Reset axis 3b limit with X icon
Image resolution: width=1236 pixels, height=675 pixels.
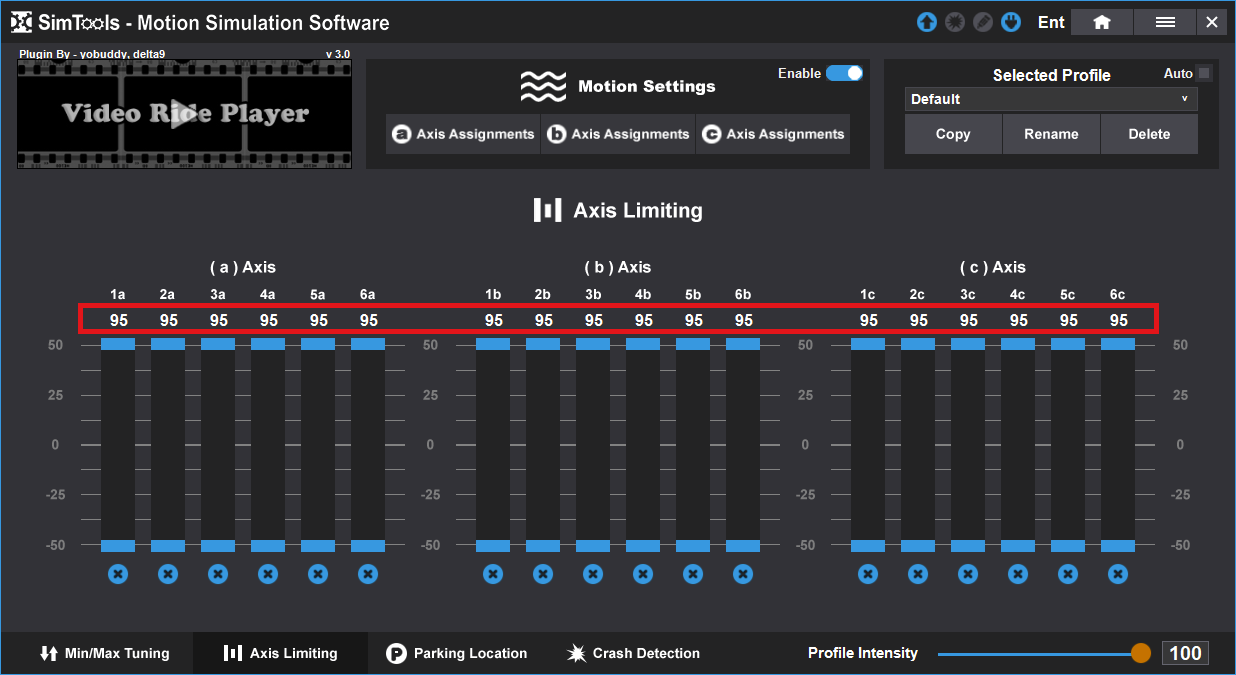click(x=593, y=574)
